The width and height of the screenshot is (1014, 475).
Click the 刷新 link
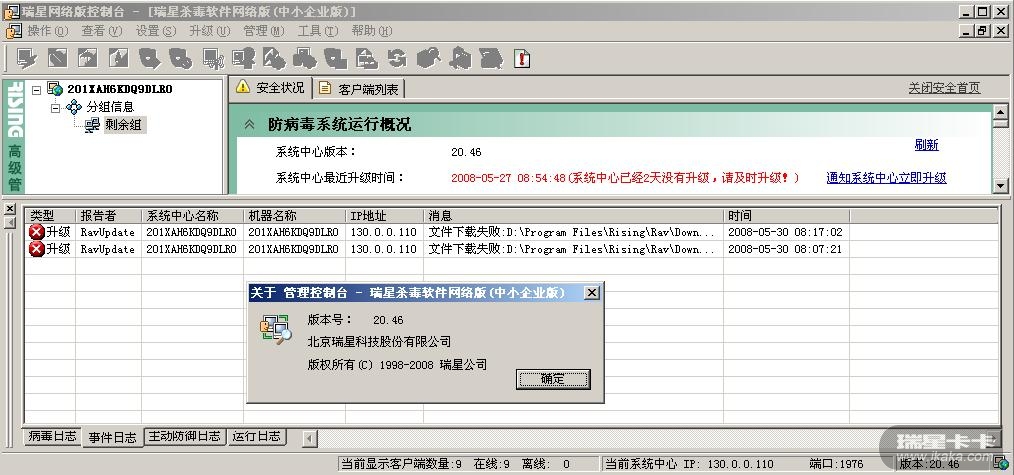pyautogui.click(x=926, y=145)
